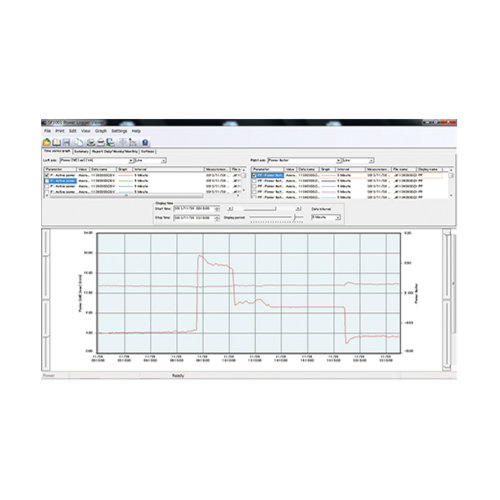Image resolution: width=500 pixels, height=500 pixels.
Task: Click the floppy disk save icon
Action: [66, 142]
